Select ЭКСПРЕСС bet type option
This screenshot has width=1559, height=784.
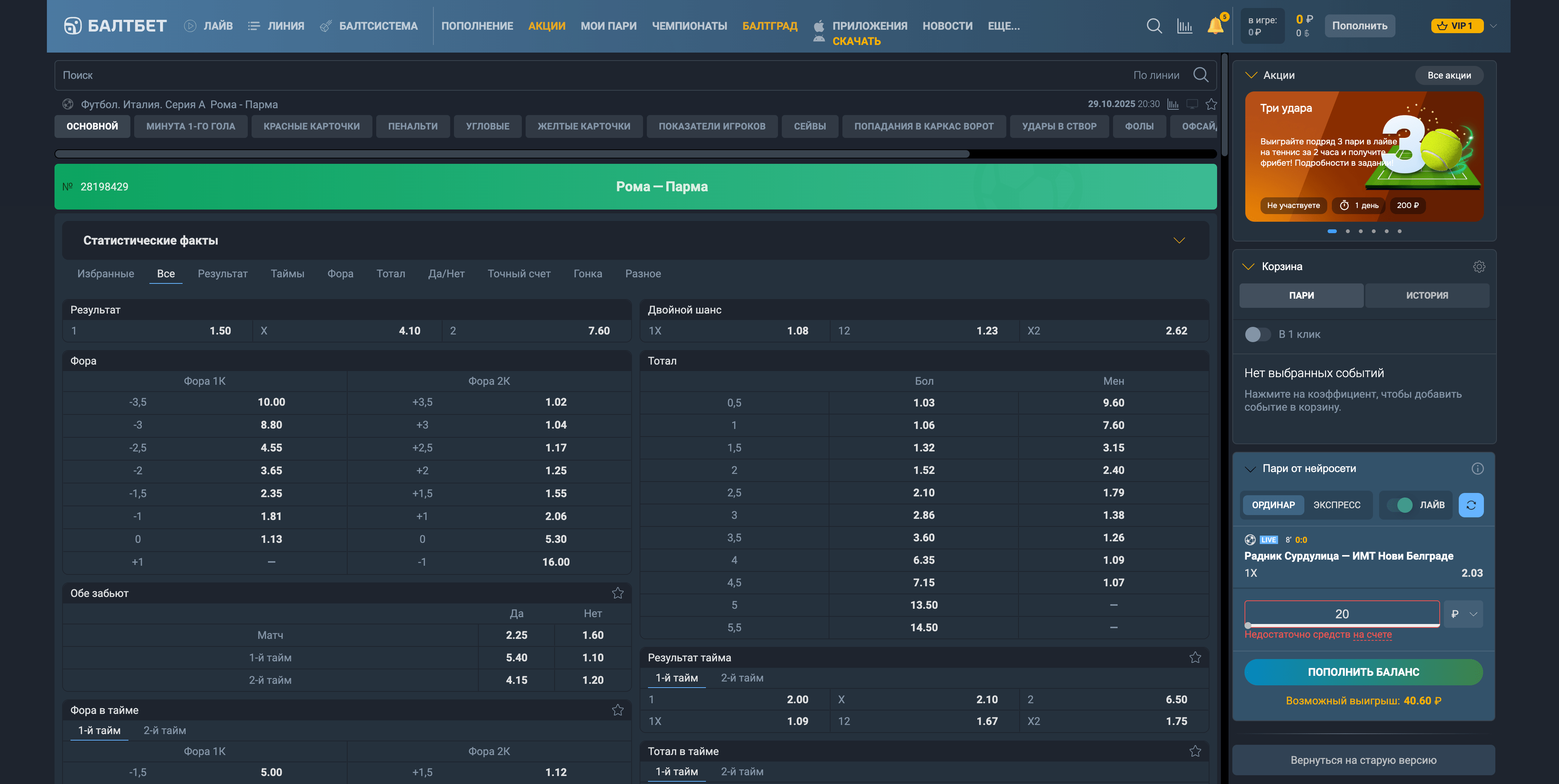click(x=1336, y=505)
